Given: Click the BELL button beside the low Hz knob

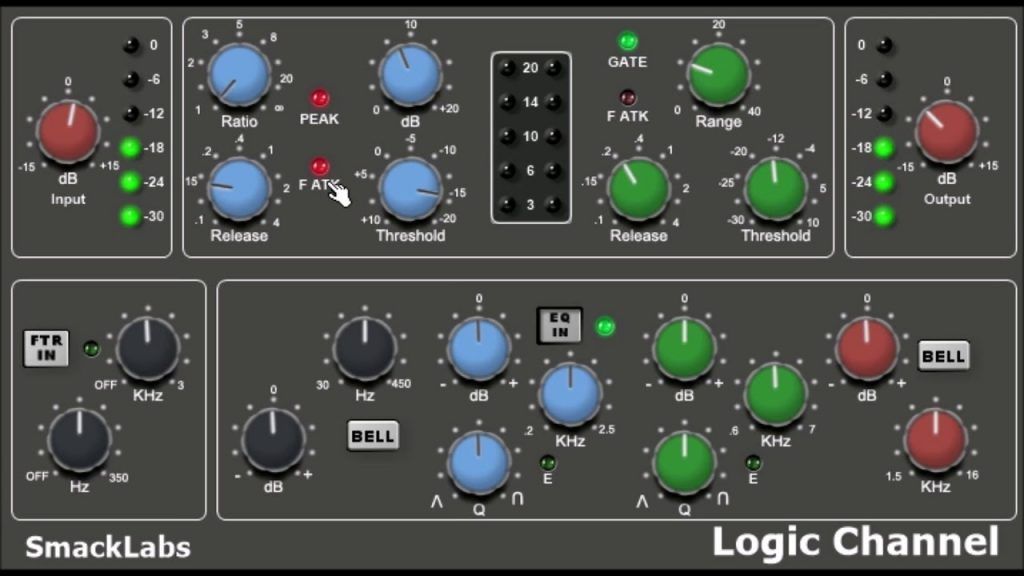Looking at the screenshot, I should click(x=373, y=437).
